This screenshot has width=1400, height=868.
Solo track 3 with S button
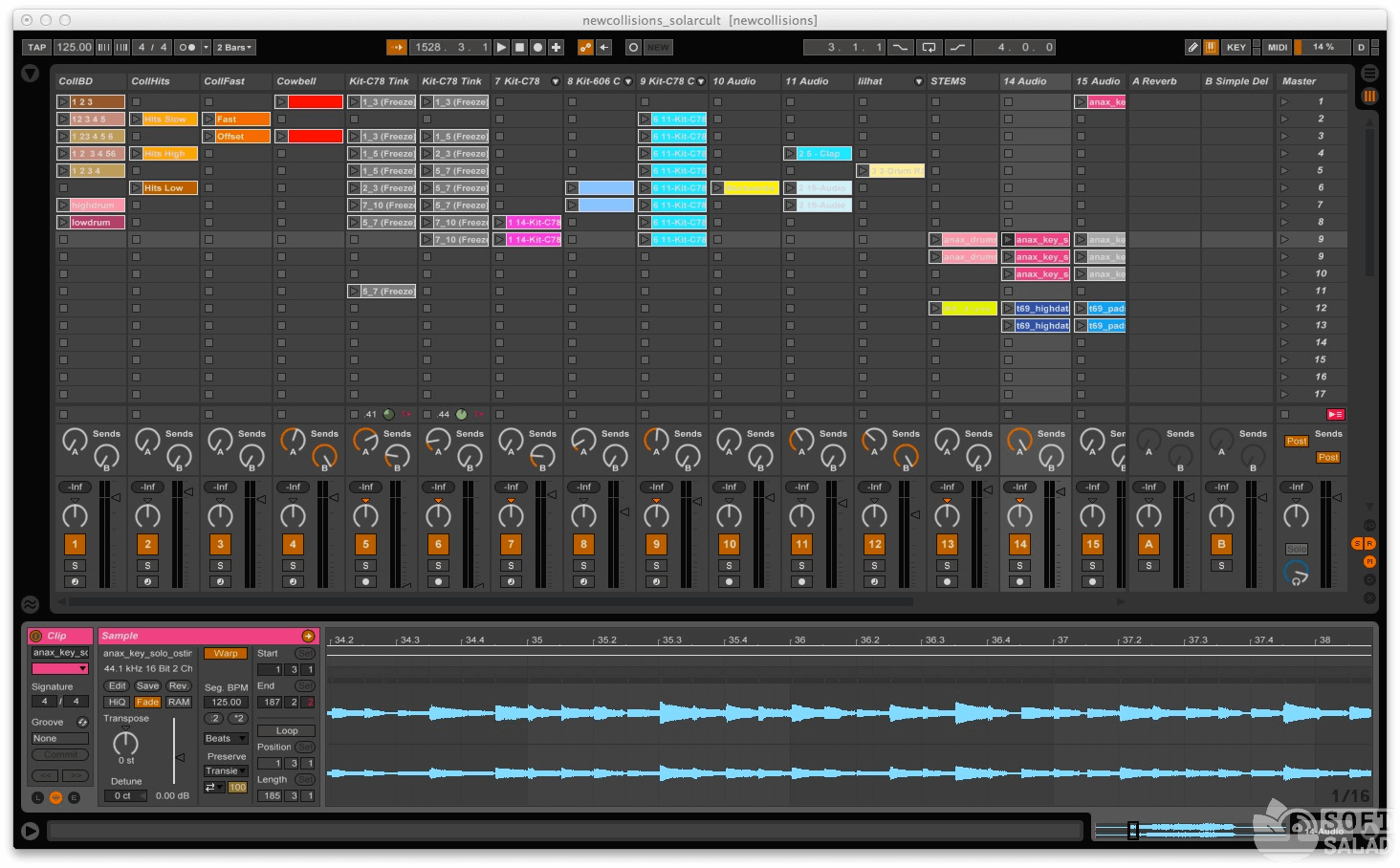[x=220, y=566]
